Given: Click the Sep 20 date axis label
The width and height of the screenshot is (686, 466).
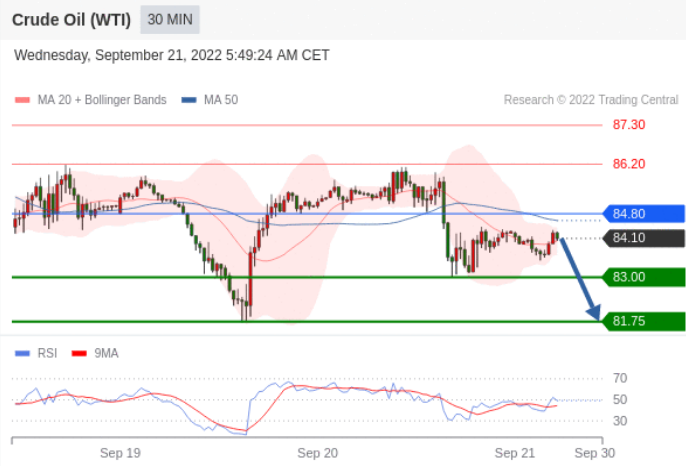Looking at the screenshot, I should (318, 453).
